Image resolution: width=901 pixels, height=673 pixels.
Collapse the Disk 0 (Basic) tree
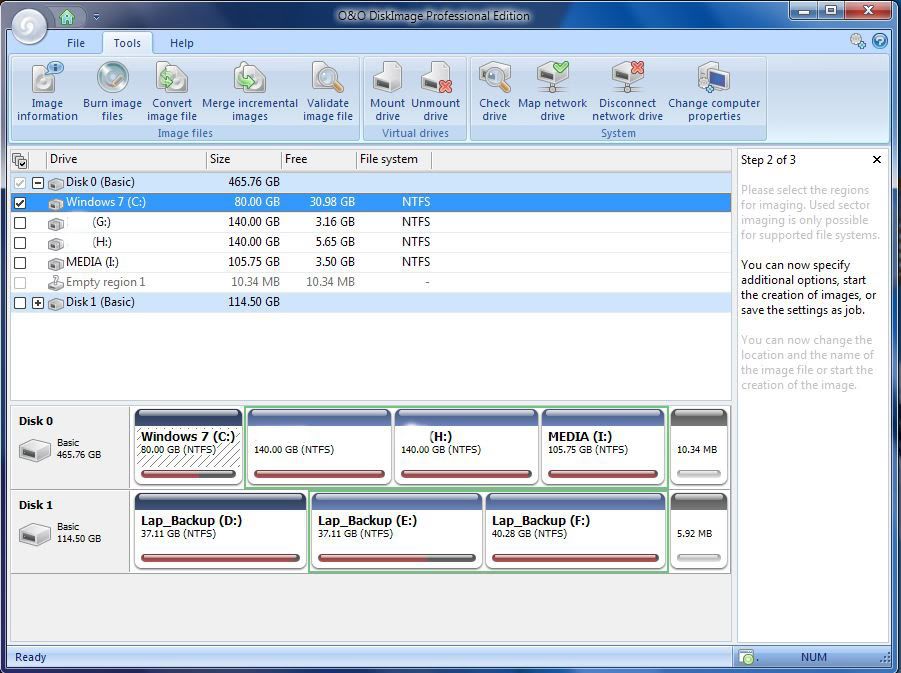coord(38,183)
